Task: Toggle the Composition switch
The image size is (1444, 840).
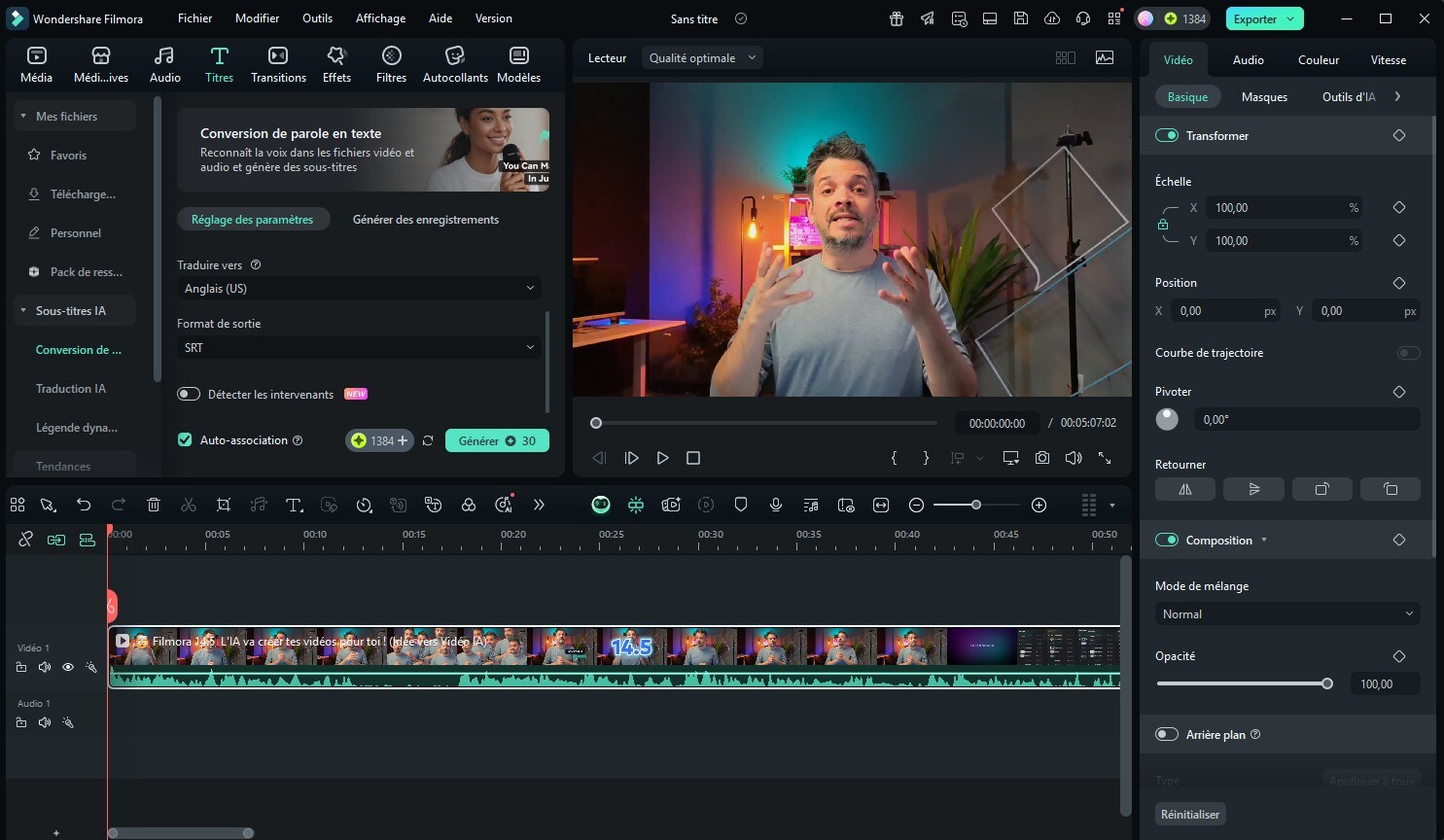Action: (1167, 540)
